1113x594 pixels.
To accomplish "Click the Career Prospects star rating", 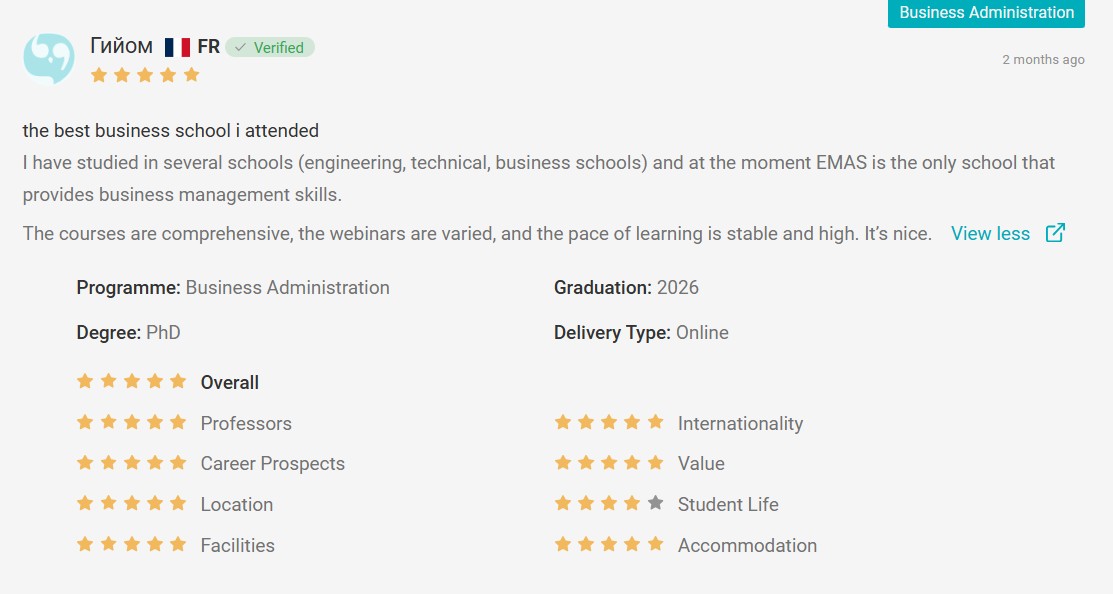I will (x=131, y=463).
